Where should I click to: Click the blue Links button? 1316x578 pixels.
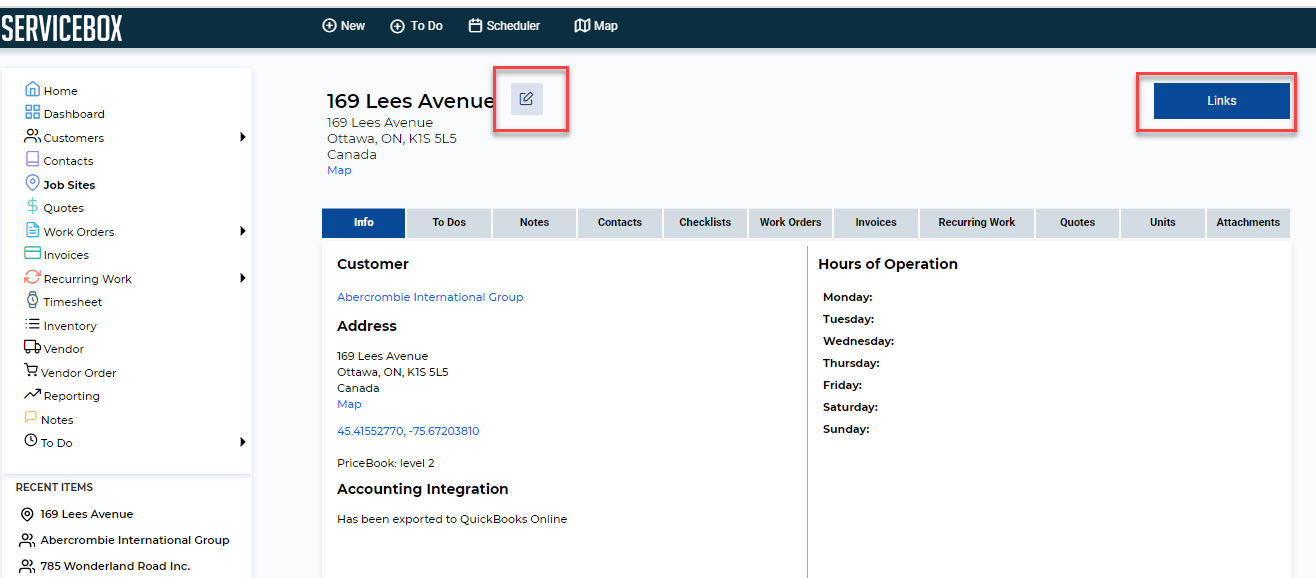[x=1222, y=101]
